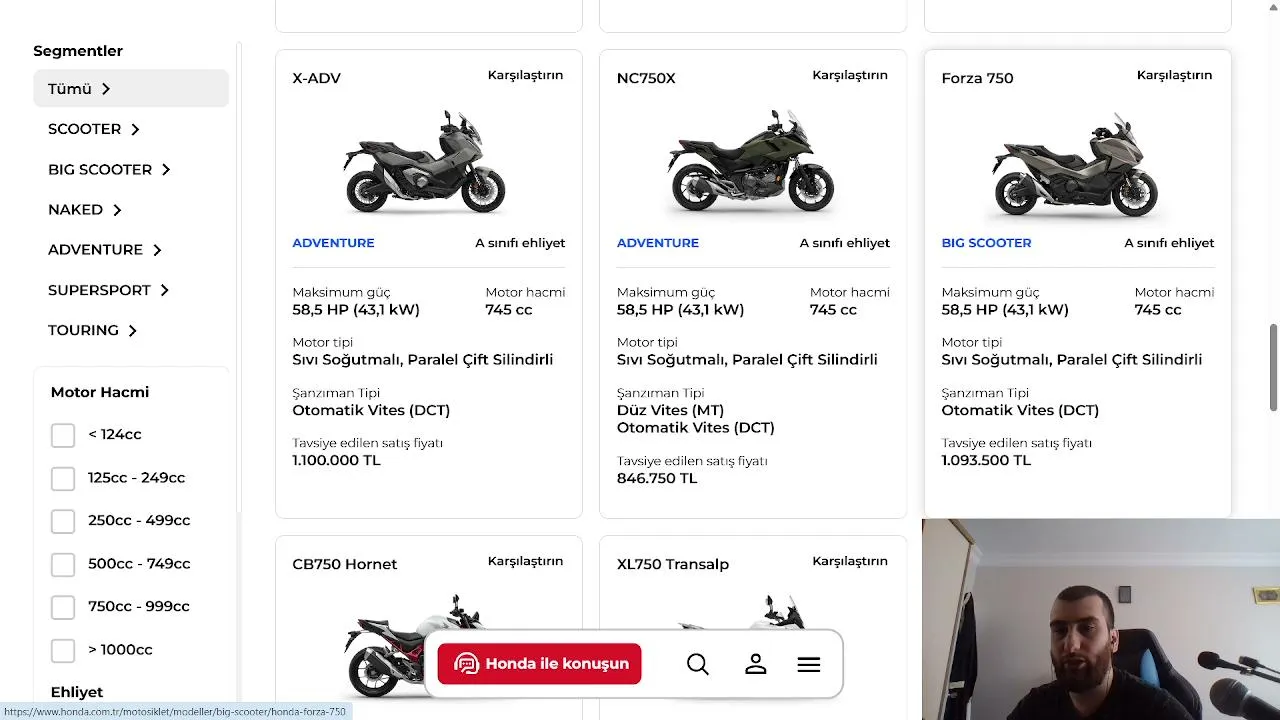Open the search magnifier icon

click(698, 664)
